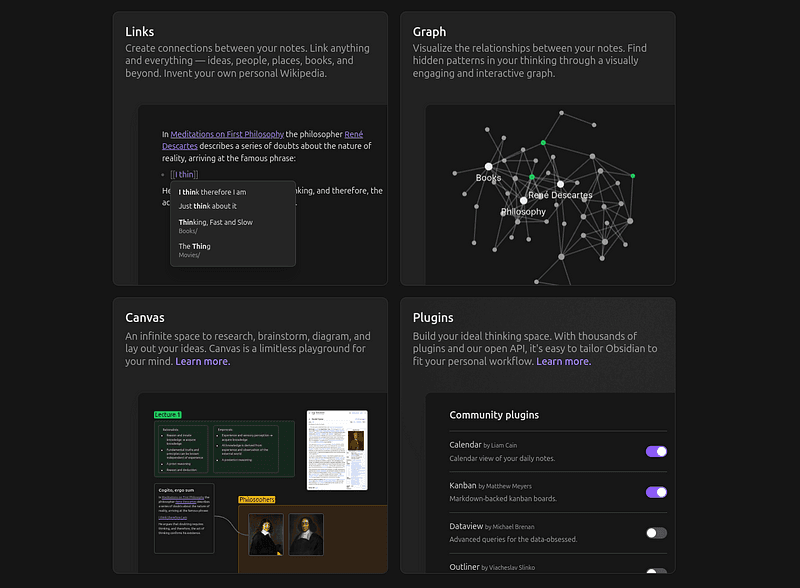Viewport: 800px width, 588px height.
Task: Open the Wikipedia page card on canvas
Action: pyautogui.click(x=337, y=450)
